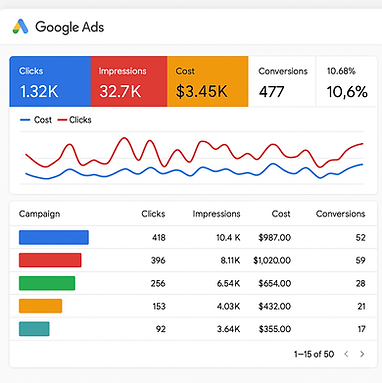Click the 28 conversions cell
This screenshot has height=383, width=382.
pos(361,283)
